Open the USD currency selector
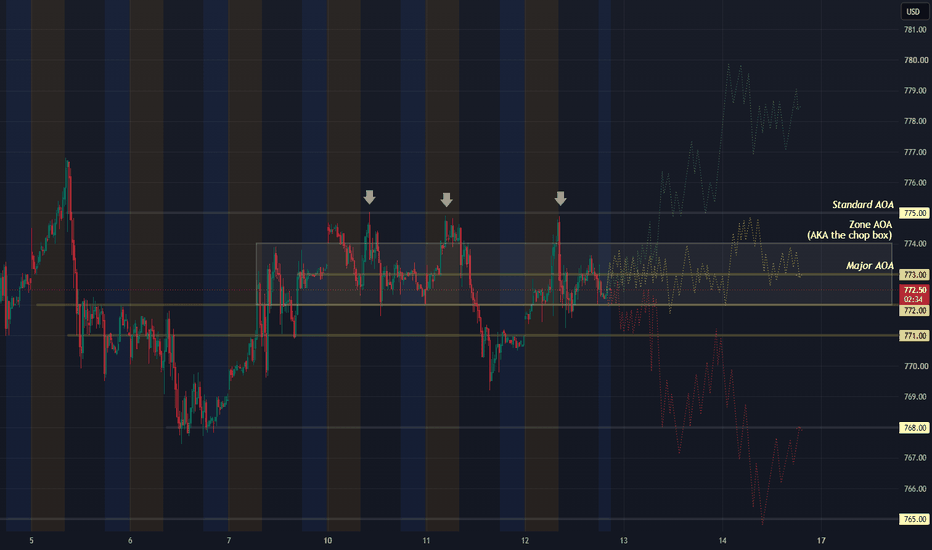Image resolution: width=932 pixels, height=550 pixels. 913,11
